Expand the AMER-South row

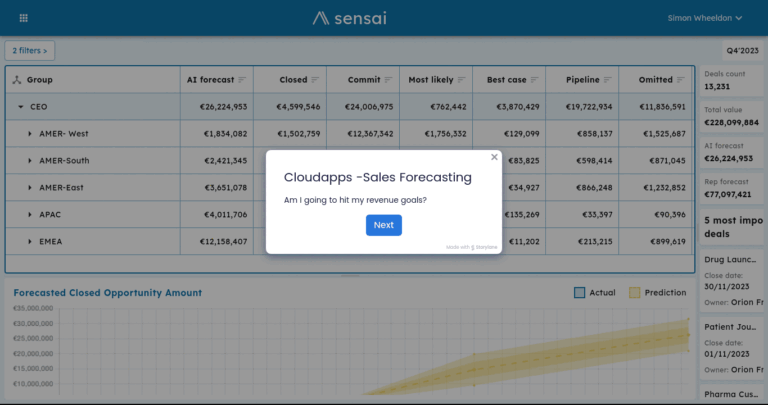[x=30, y=161]
